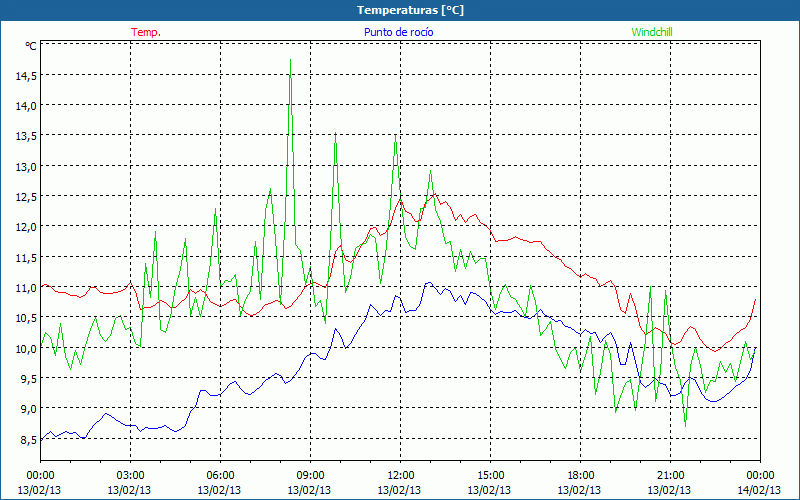The width and height of the screenshot is (800, 500).
Task: Click the °C unit label on y-axis
Action: click(31, 46)
